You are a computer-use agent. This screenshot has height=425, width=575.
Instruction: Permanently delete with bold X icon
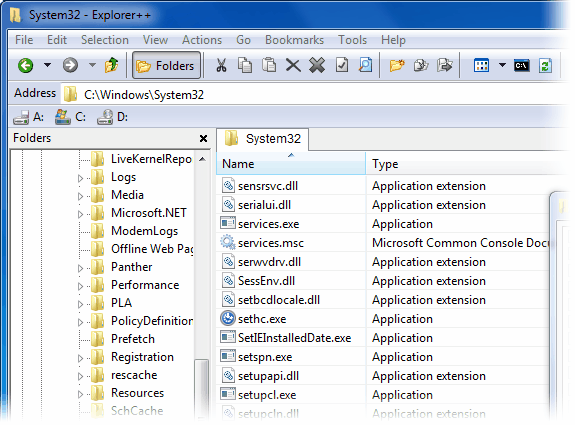(x=317, y=66)
